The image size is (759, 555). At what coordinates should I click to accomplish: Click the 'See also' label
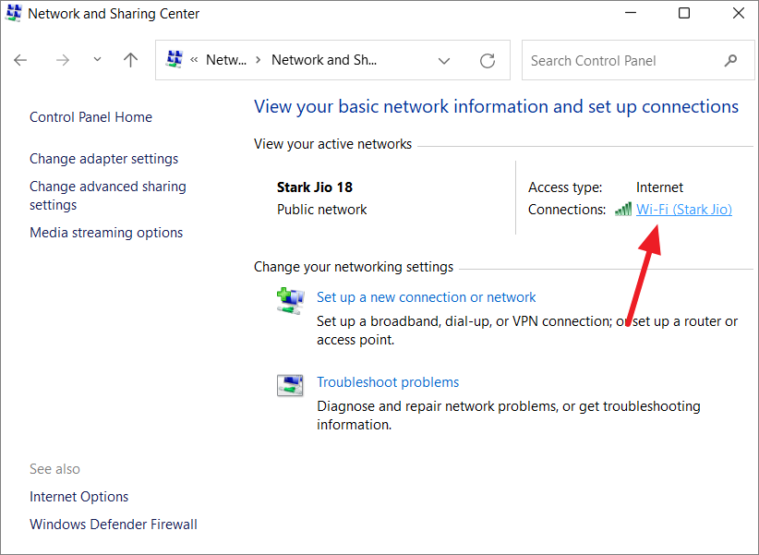pos(55,469)
